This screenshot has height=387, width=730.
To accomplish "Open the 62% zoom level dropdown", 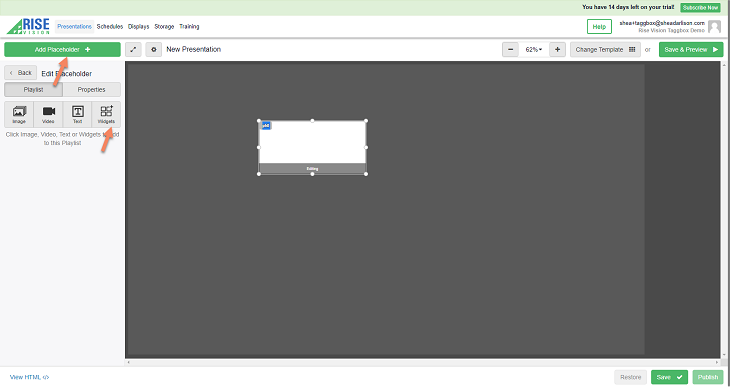I will pyautogui.click(x=534, y=49).
